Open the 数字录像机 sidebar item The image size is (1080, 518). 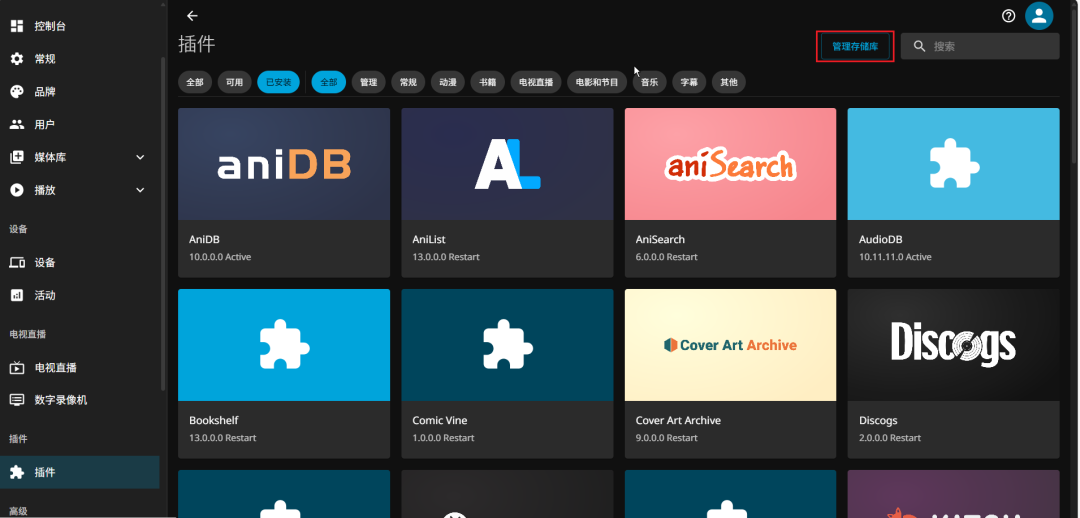point(80,400)
